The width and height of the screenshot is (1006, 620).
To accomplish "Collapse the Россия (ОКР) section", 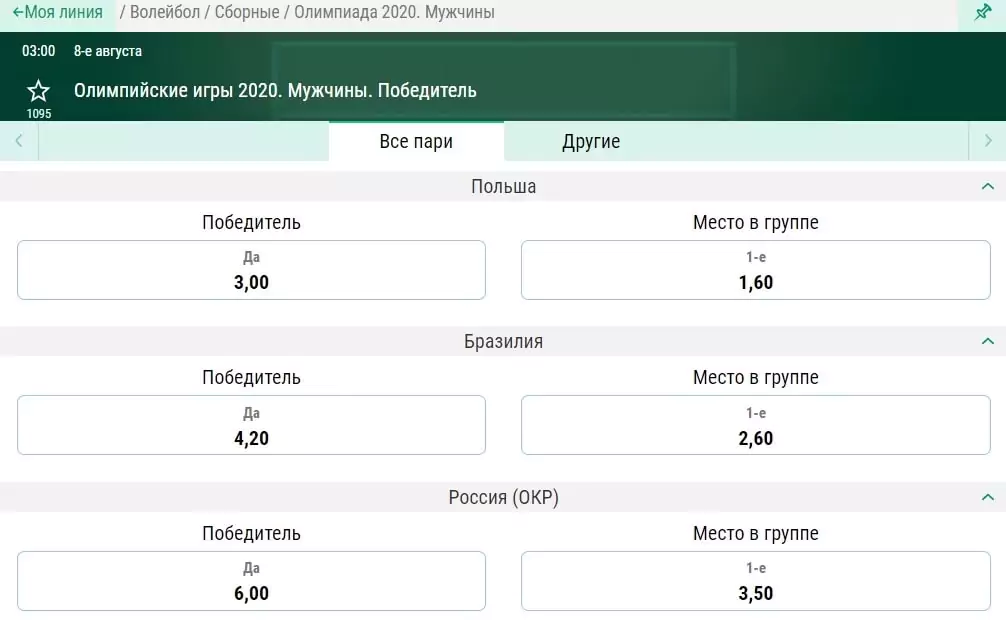I will tap(987, 497).
